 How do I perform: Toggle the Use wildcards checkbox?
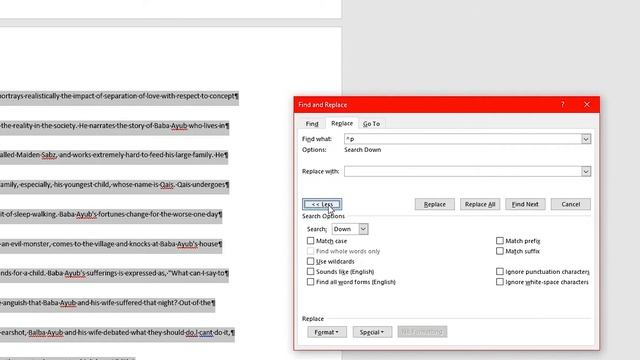311,261
